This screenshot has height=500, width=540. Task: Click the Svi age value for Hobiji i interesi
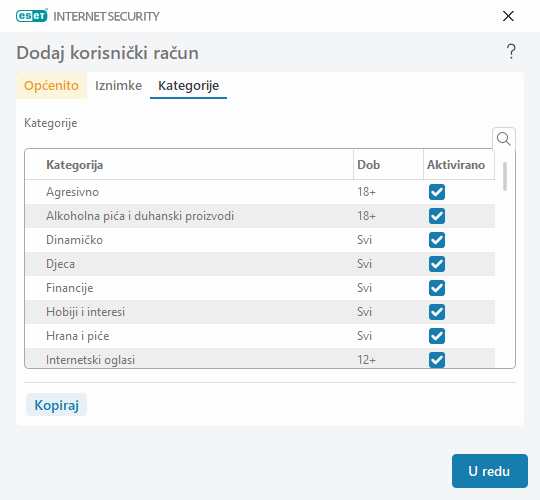coord(364,312)
